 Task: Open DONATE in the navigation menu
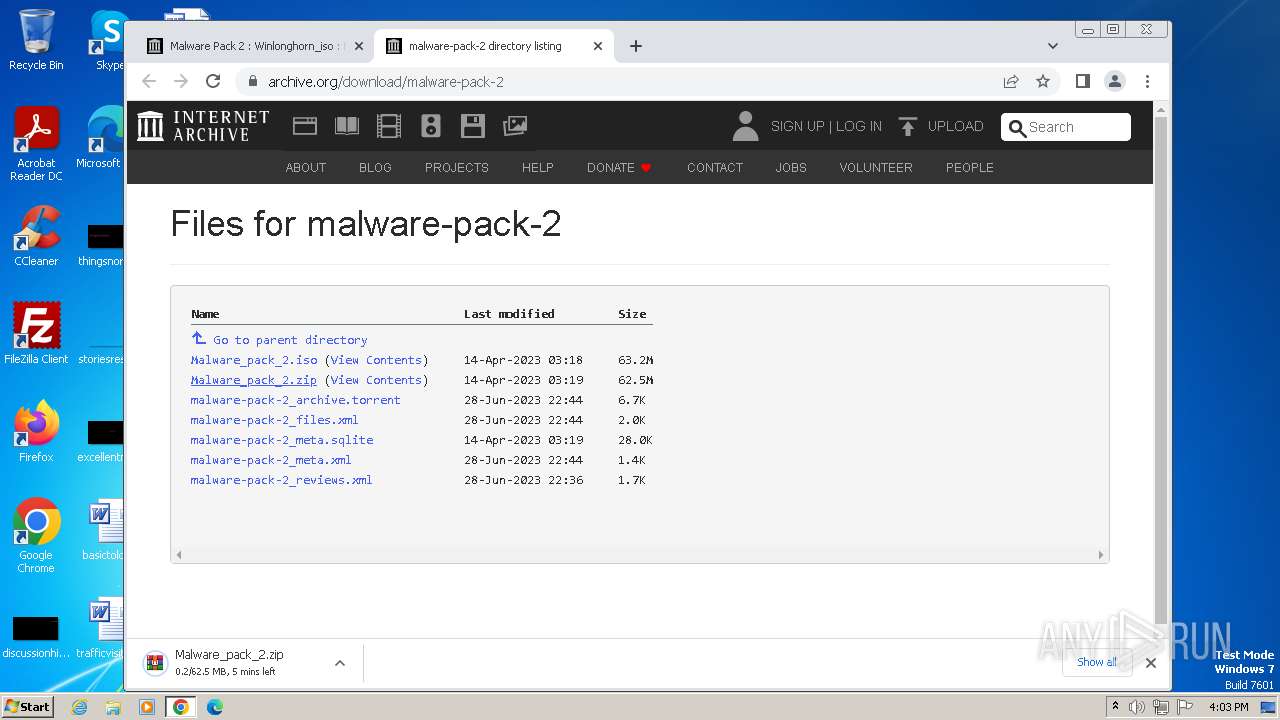619,167
